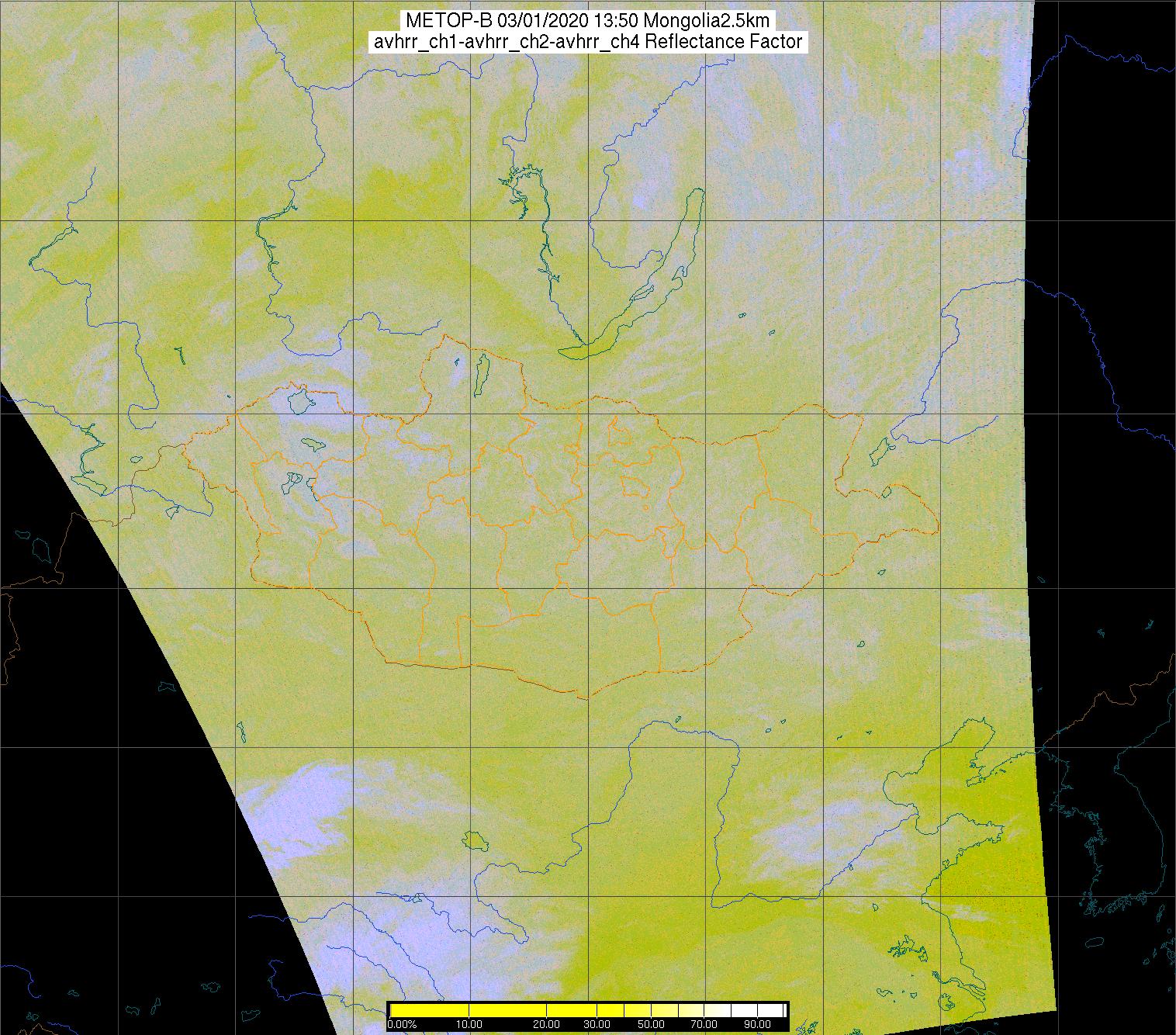Click the '90.00' colorbar label
The width and height of the screenshot is (1176, 1035).
[757, 1024]
